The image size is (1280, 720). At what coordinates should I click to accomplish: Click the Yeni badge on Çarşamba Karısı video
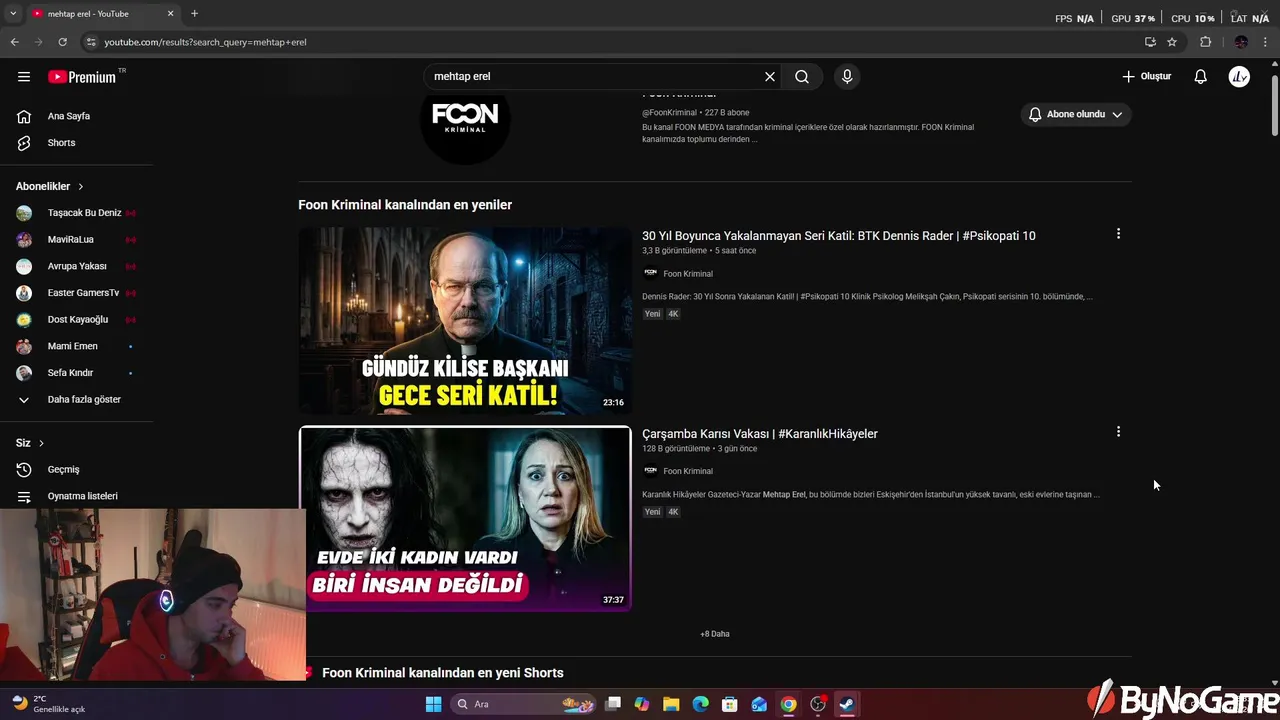652,512
